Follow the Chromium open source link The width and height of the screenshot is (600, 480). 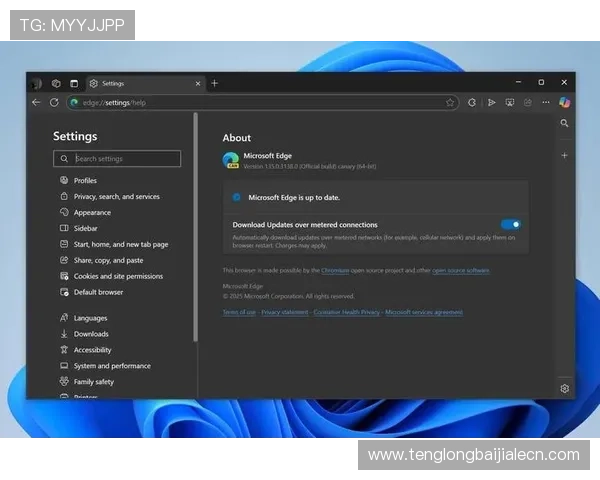(x=336, y=270)
